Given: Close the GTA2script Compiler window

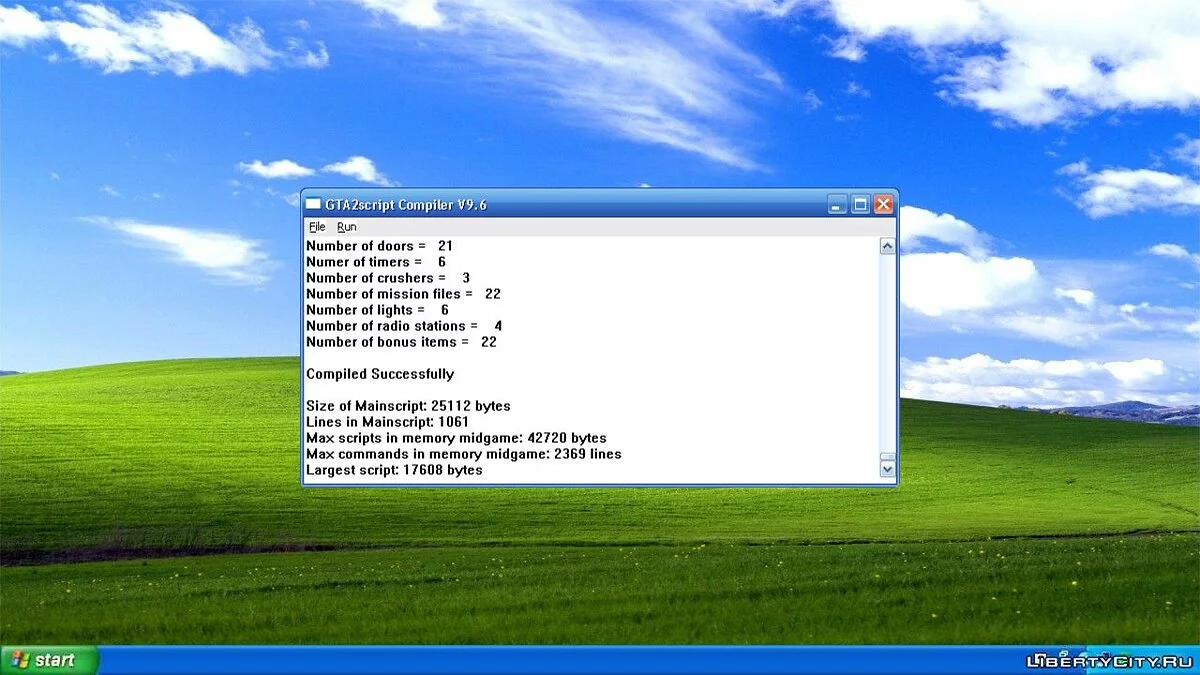Looking at the screenshot, I should [x=883, y=205].
